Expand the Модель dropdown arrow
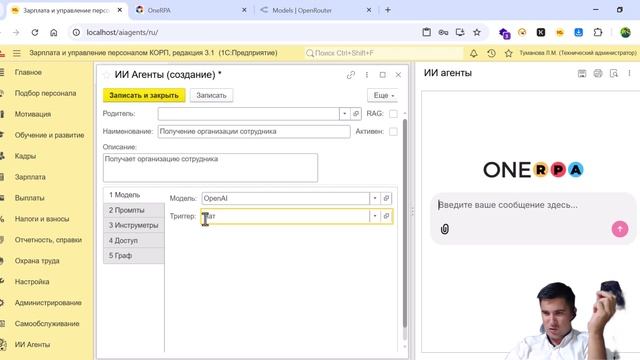The image size is (640, 360). click(x=375, y=198)
